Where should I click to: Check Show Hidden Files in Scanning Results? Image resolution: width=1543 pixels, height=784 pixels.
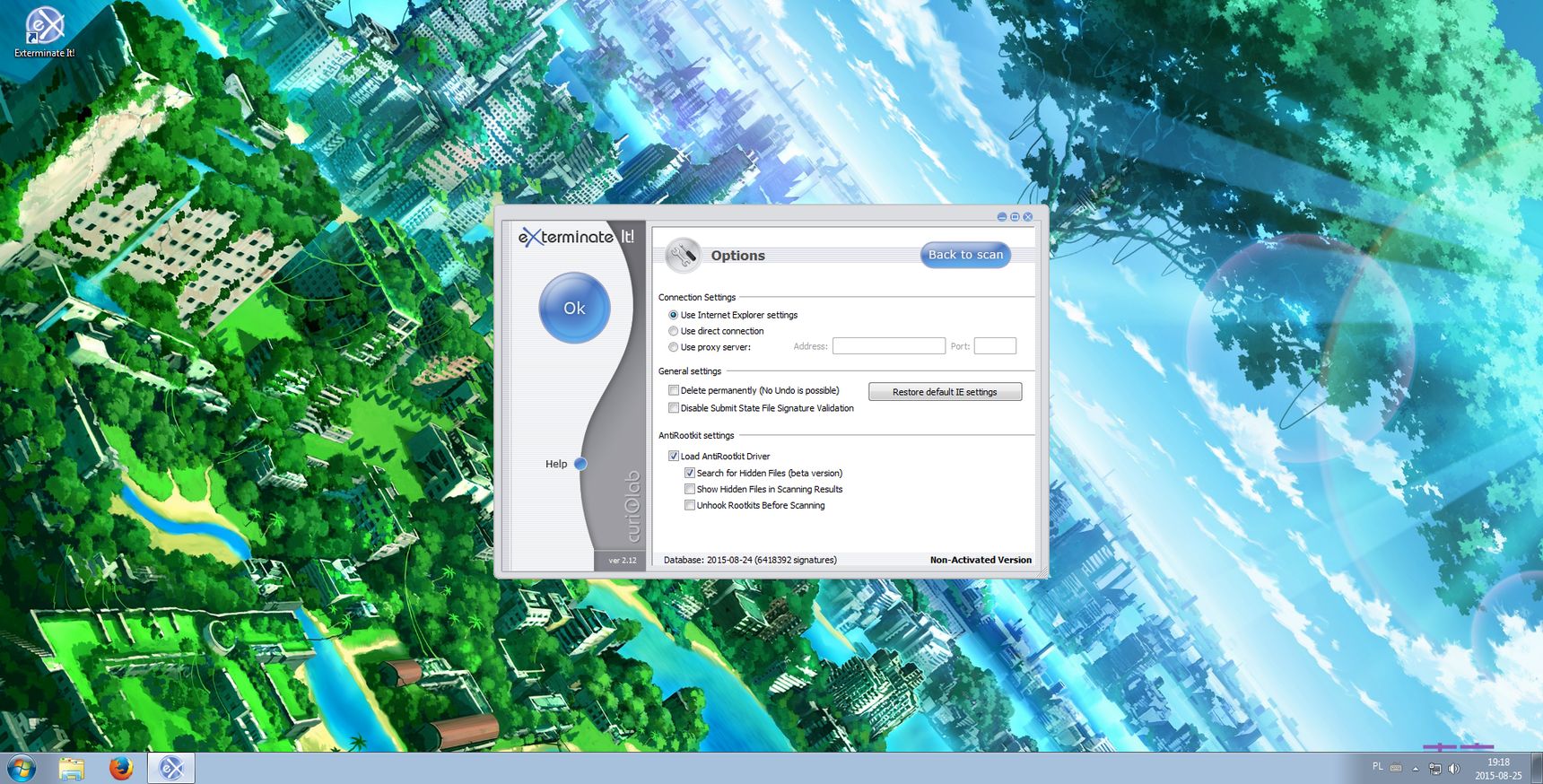(x=690, y=489)
